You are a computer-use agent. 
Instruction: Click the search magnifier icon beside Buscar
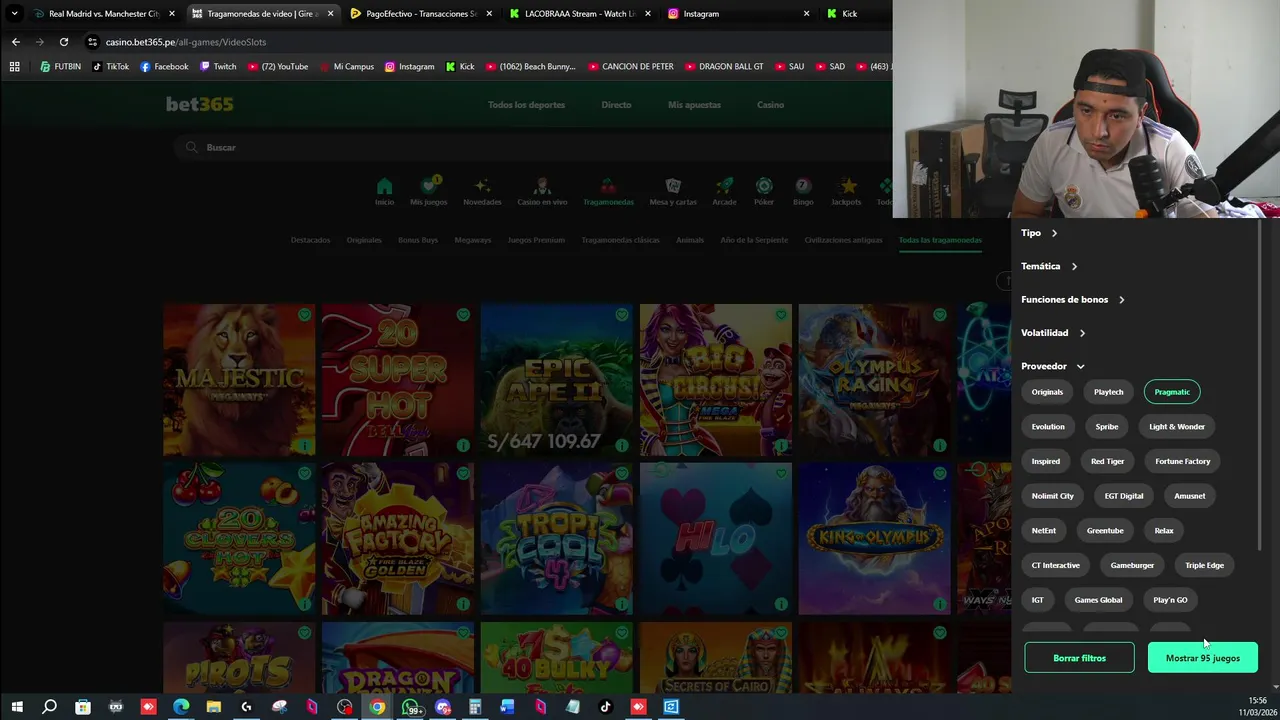click(x=191, y=147)
